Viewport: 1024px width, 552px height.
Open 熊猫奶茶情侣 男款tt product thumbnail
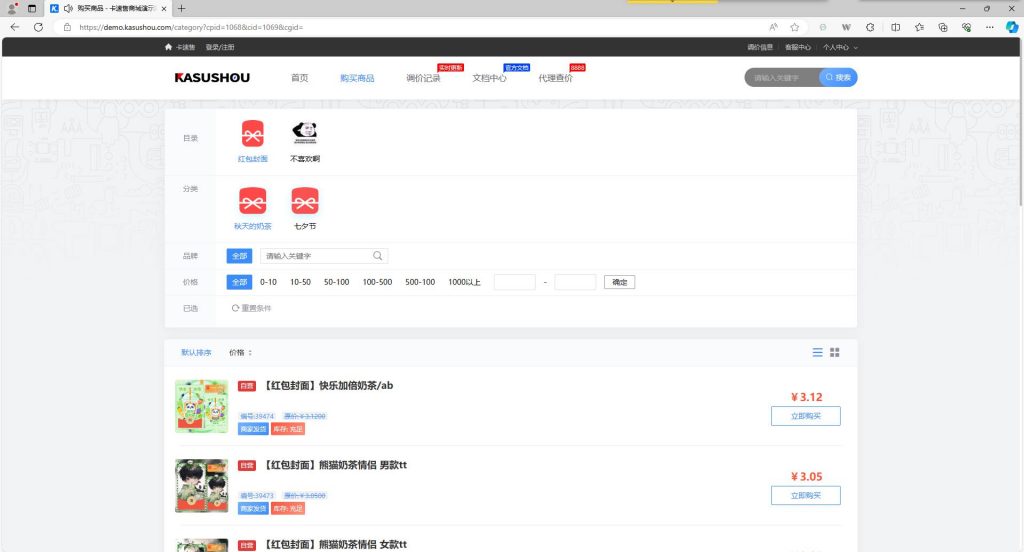click(202, 485)
